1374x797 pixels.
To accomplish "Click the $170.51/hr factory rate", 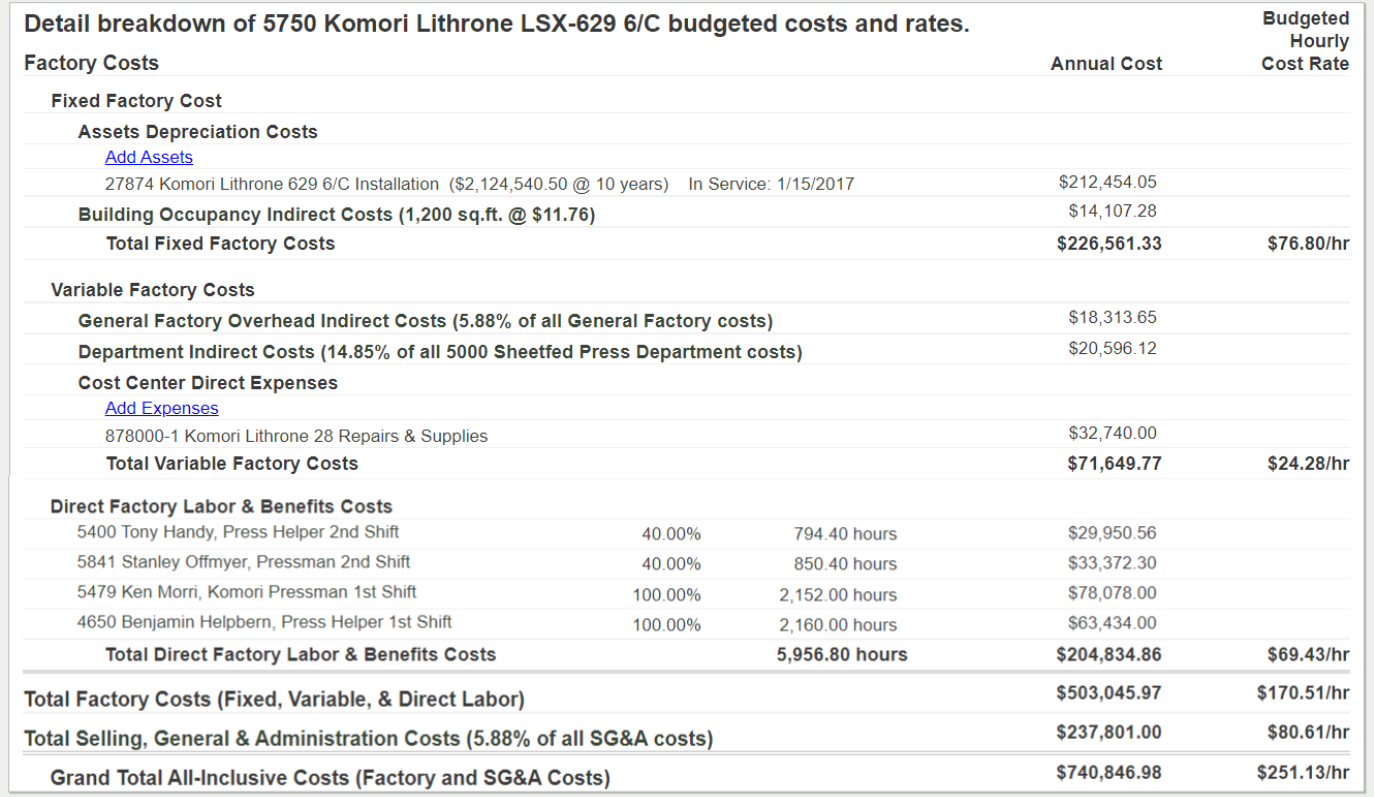I will (x=1303, y=692).
